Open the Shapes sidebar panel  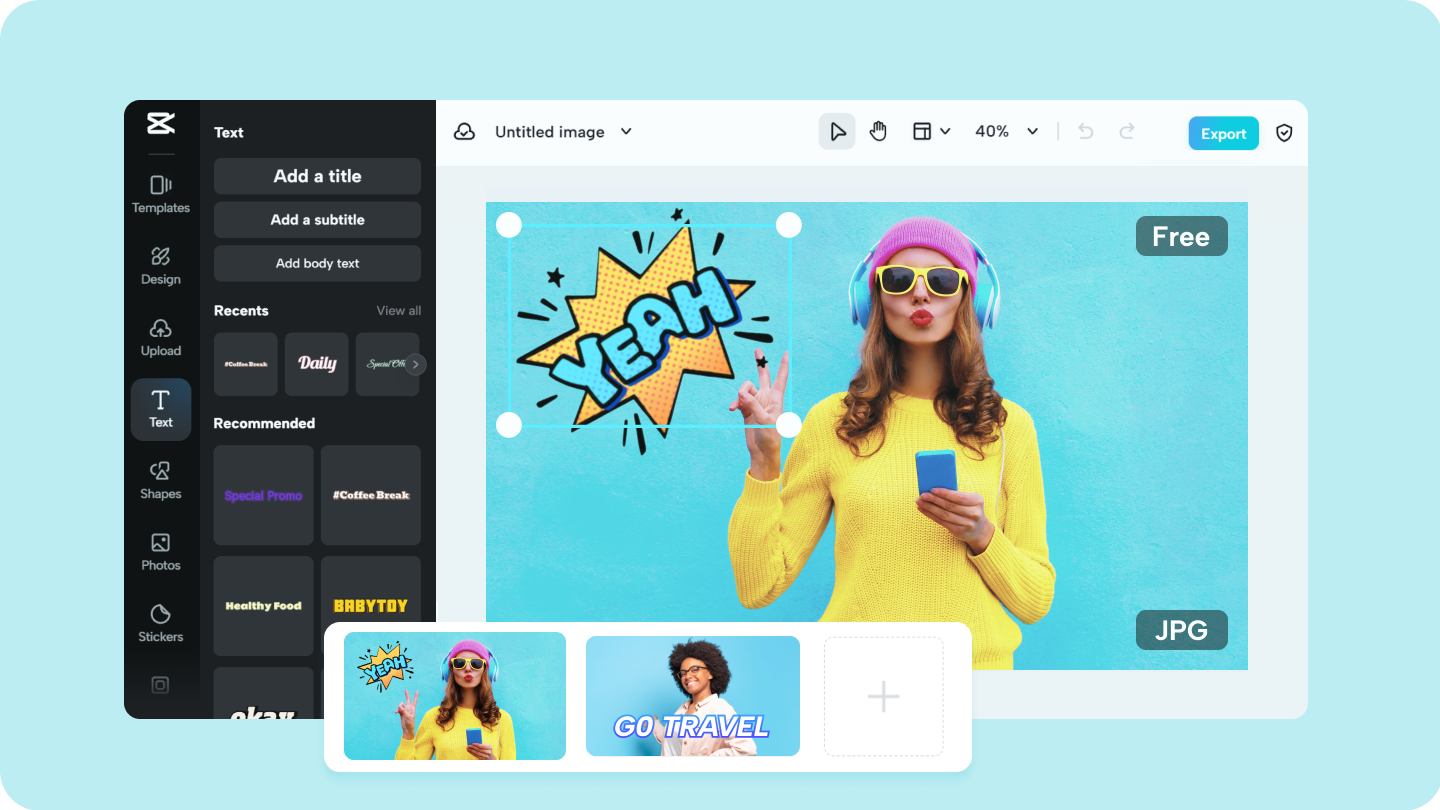pos(161,481)
